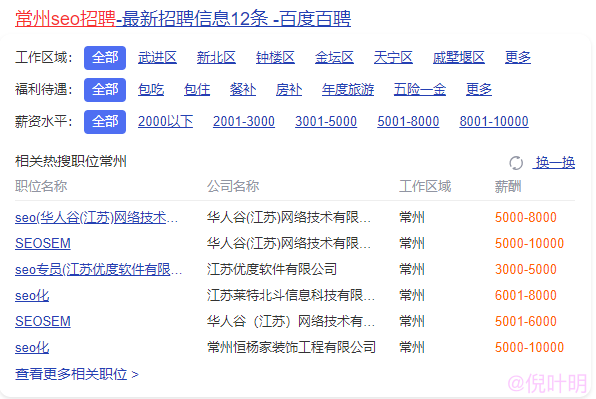Filter benefits by 包住
Screen dimensions: 596x399
pyautogui.click(x=197, y=90)
